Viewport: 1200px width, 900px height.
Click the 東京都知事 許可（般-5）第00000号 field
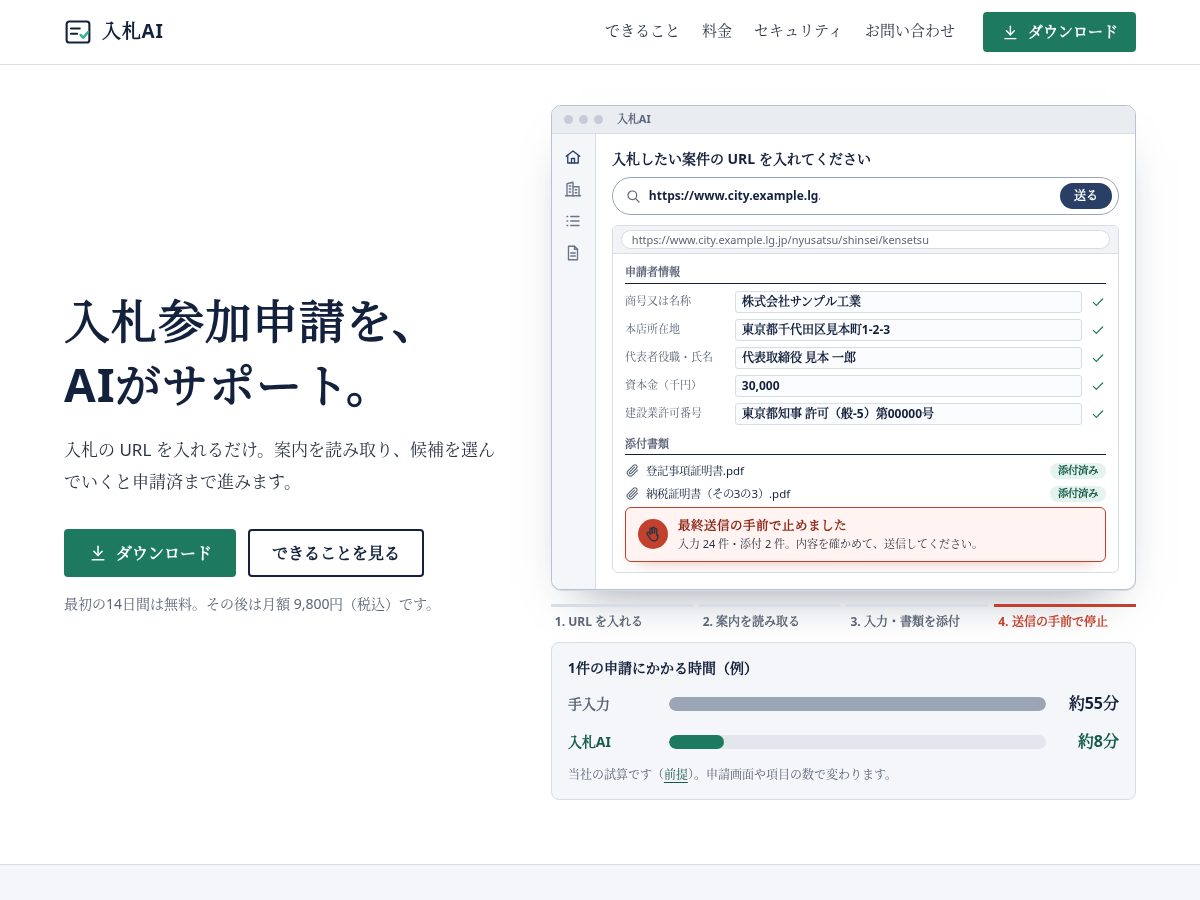[908, 414]
